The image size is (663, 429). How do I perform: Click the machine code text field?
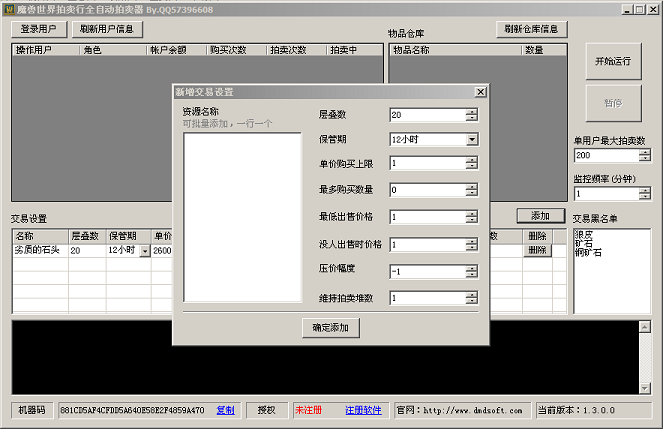coord(132,410)
